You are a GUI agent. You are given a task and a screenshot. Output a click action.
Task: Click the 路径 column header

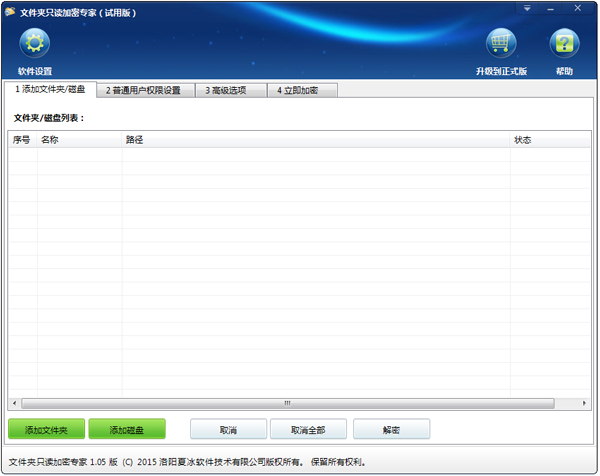click(x=316, y=140)
